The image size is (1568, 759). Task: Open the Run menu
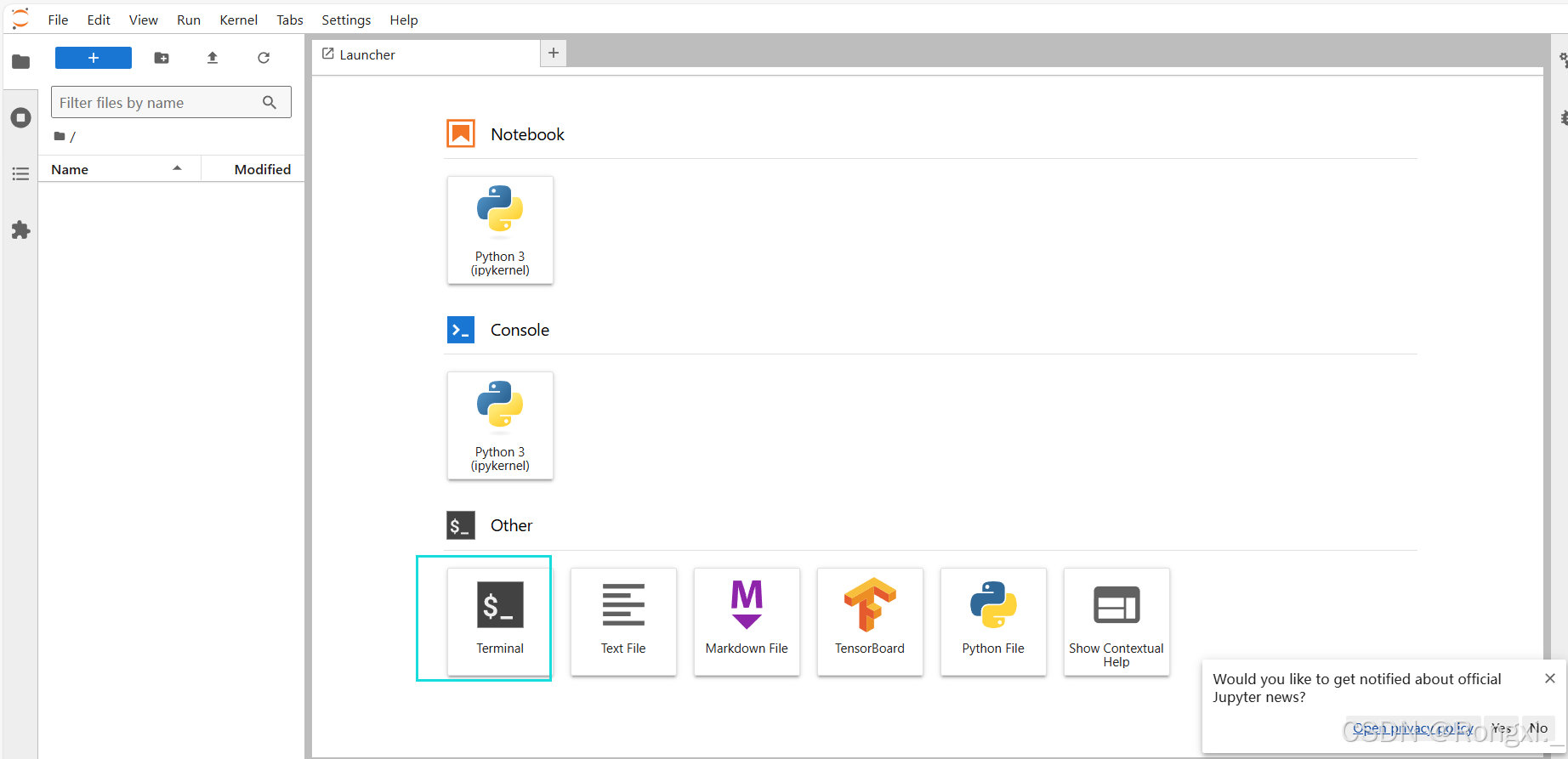189,20
